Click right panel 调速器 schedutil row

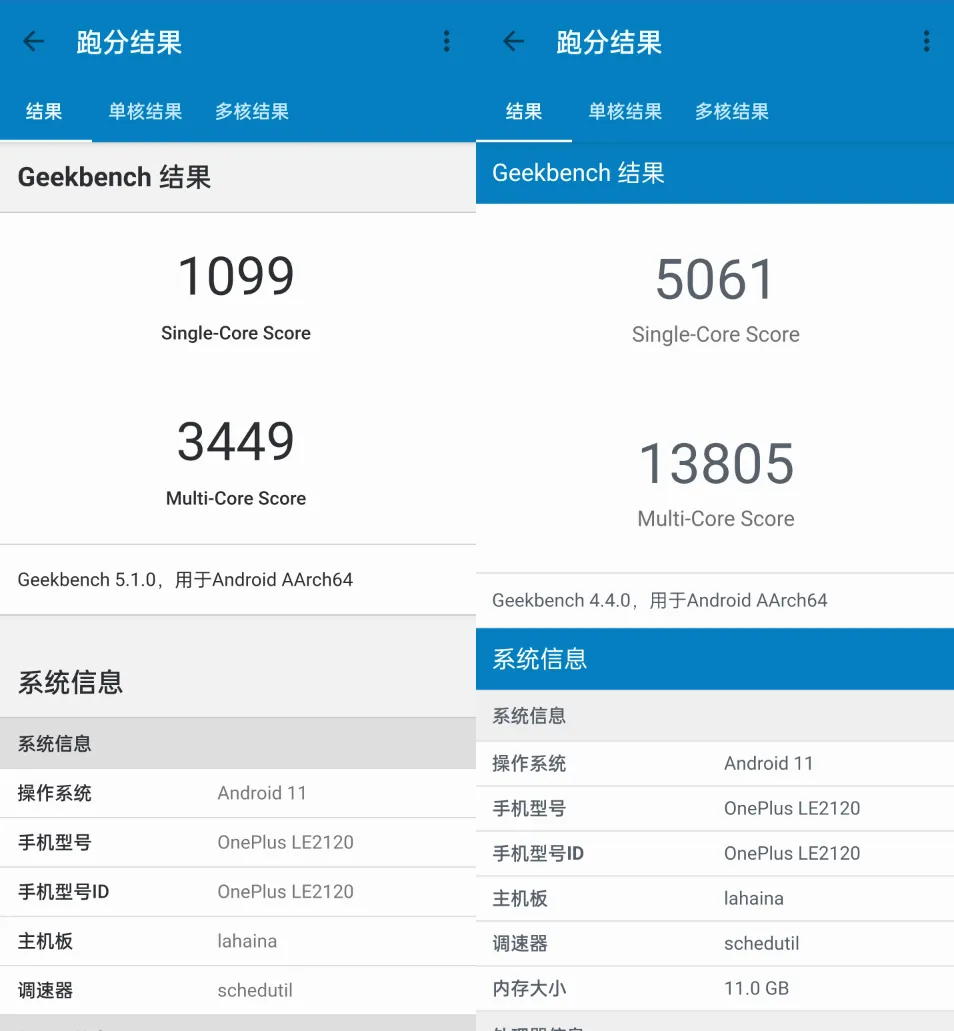(715, 944)
